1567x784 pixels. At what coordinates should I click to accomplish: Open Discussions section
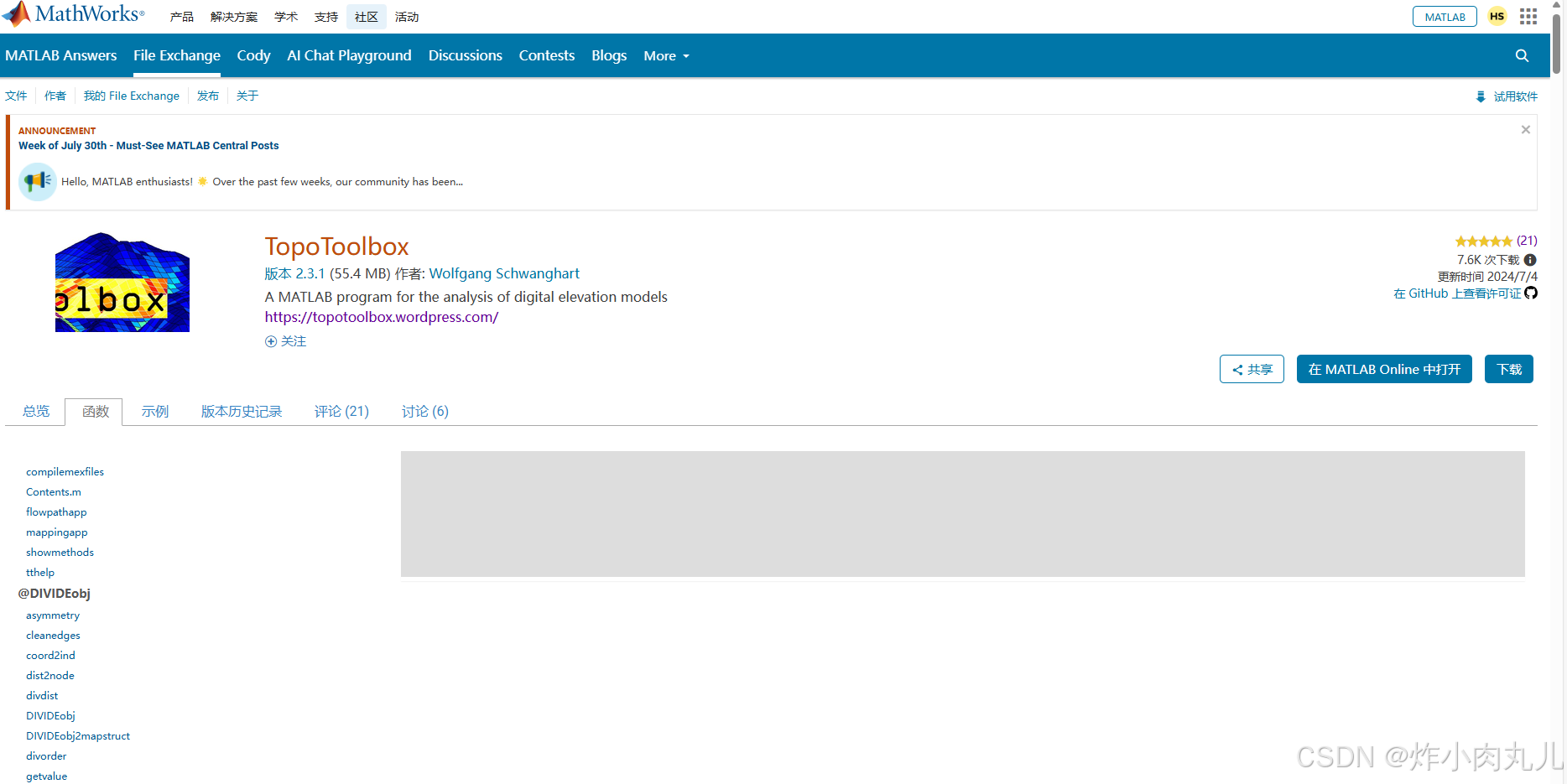[466, 55]
